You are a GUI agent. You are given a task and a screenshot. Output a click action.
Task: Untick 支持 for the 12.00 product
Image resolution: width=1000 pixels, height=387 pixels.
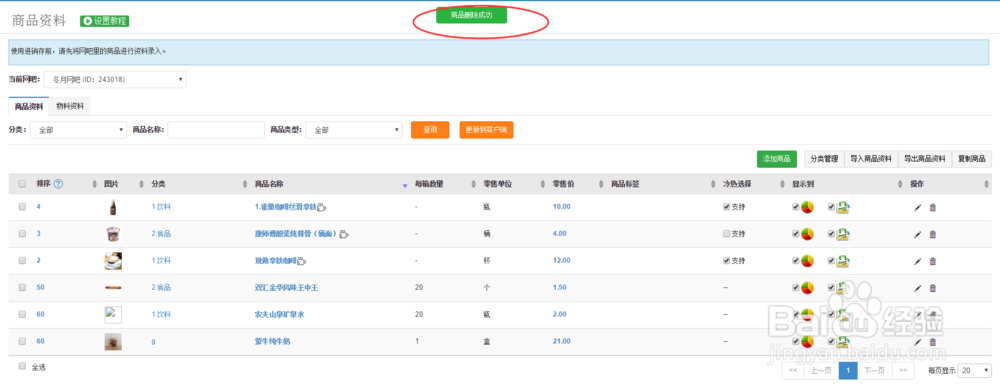click(726, 261)
